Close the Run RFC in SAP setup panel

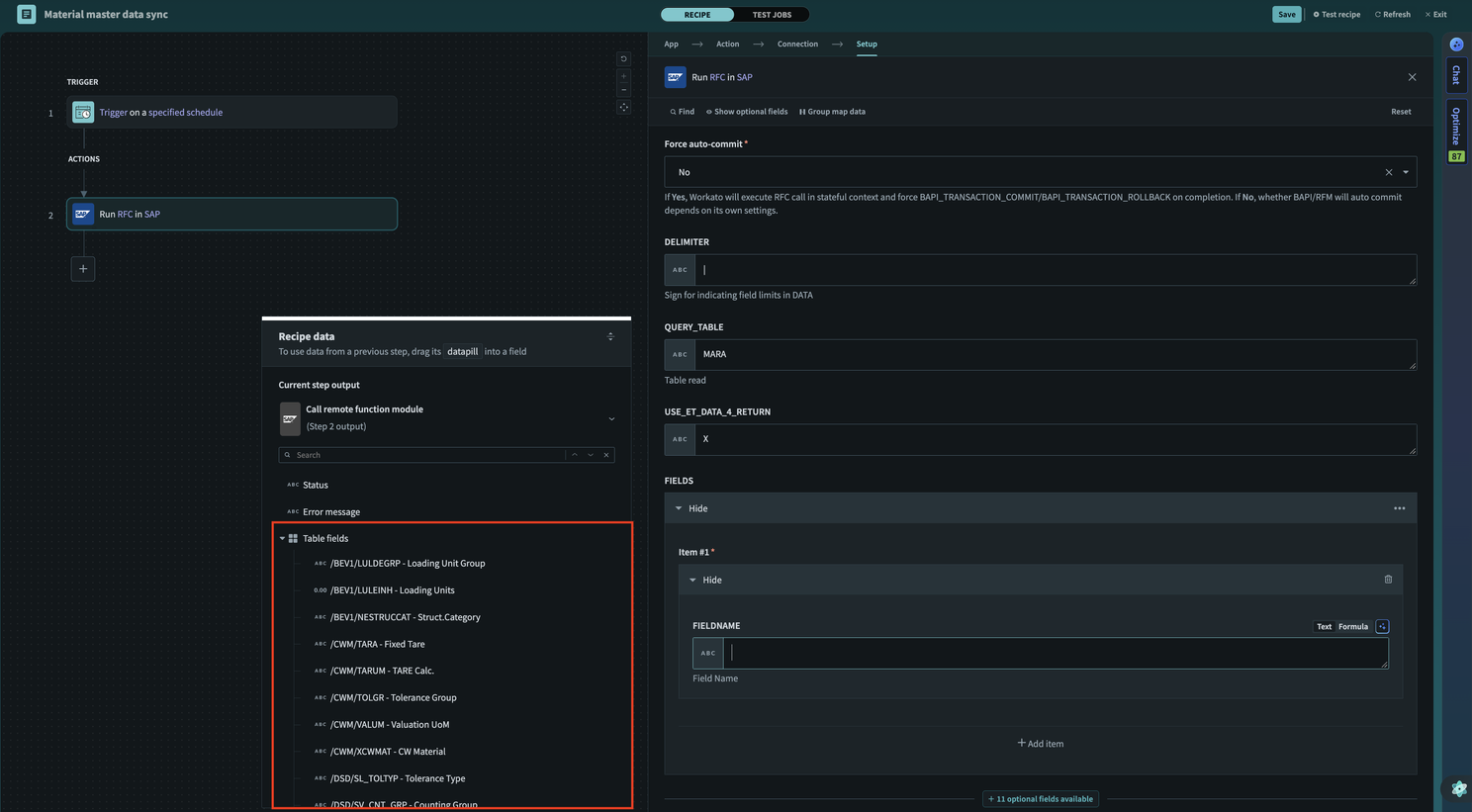coord(1412,77)
